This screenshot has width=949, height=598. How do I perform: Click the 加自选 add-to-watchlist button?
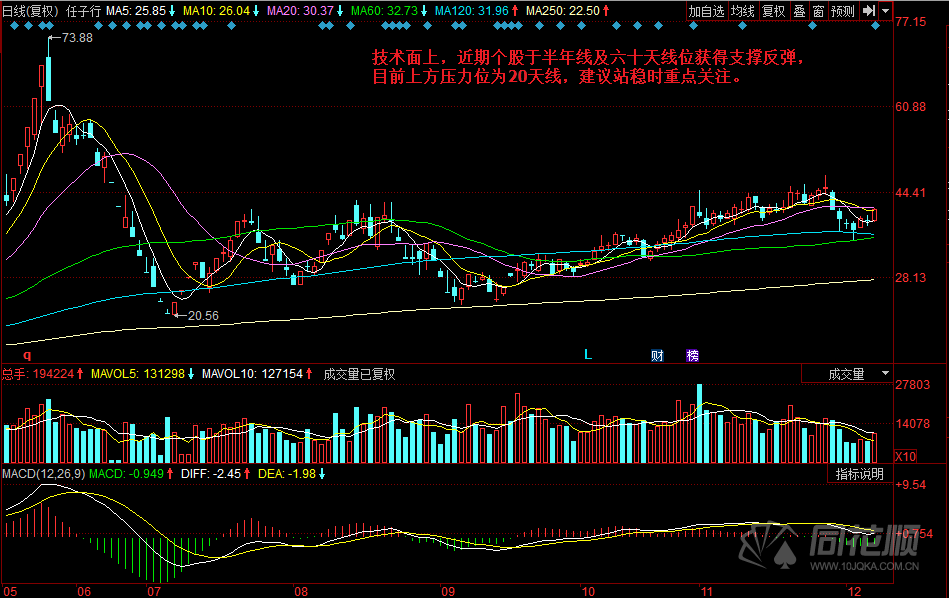(706, 11)
